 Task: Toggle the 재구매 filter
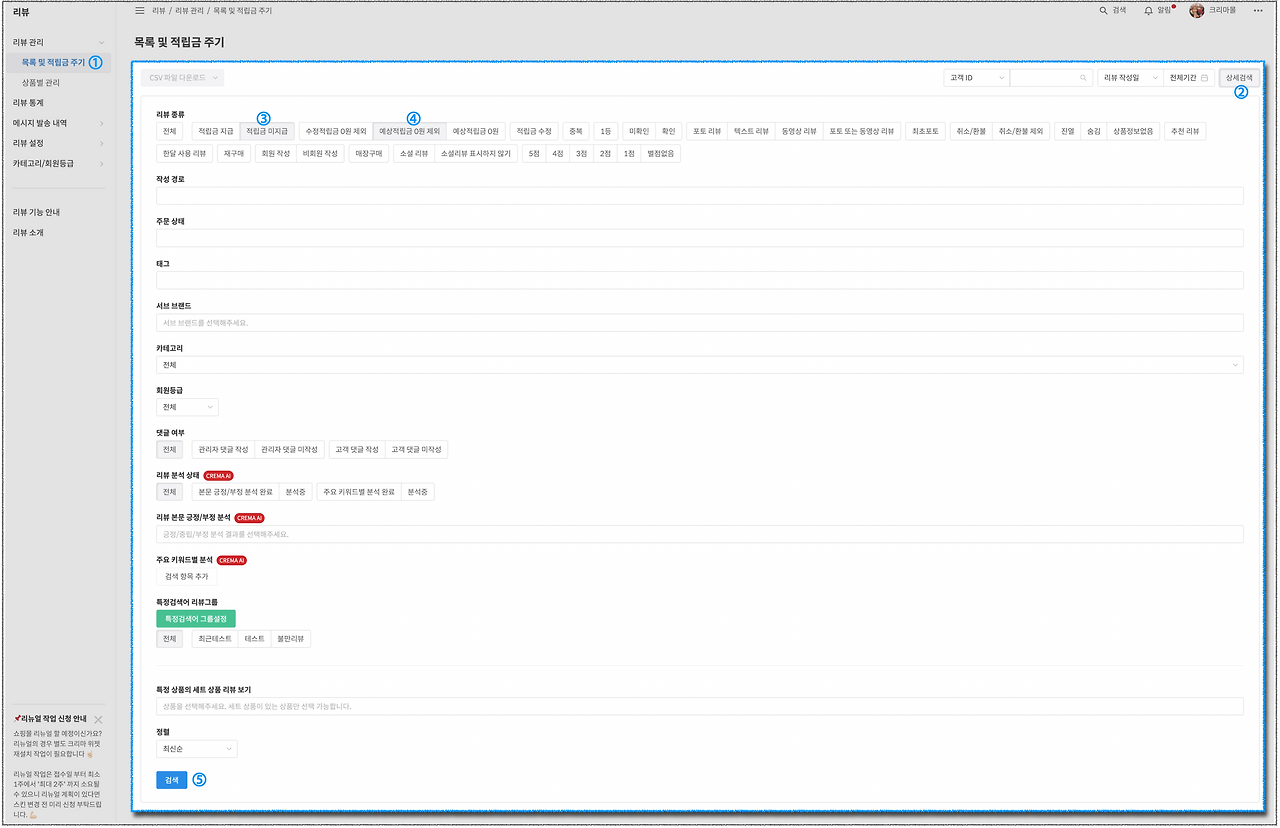pyautogui.click(x=234, y=154)
